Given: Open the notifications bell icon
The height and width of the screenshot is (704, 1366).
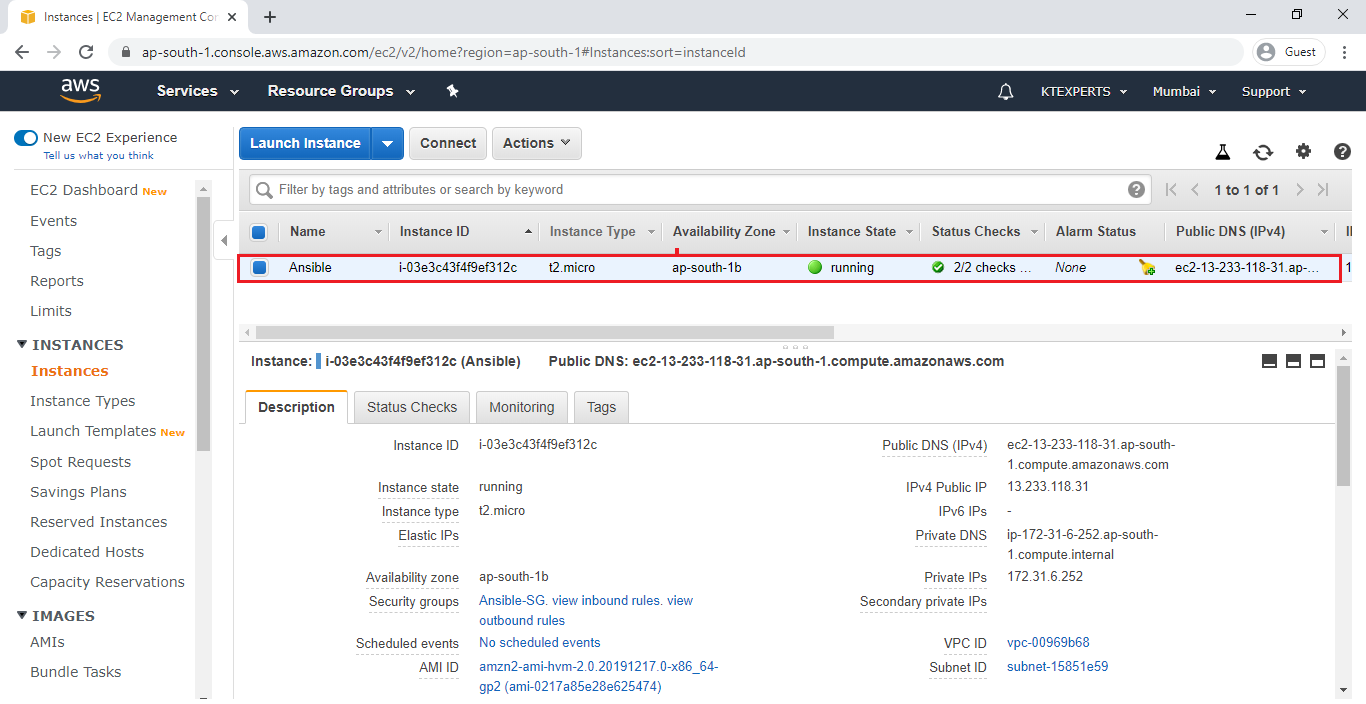Looking at the screenshot, I should point(1004,91).
